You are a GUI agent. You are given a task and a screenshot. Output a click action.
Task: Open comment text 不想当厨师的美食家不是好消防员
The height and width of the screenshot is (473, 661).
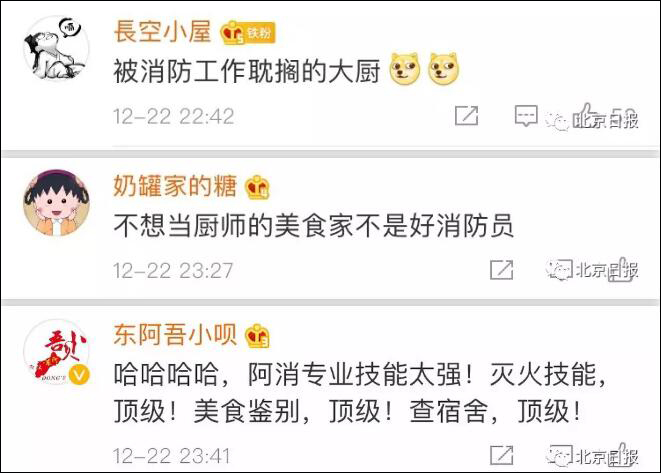click(x=314, y=226)
